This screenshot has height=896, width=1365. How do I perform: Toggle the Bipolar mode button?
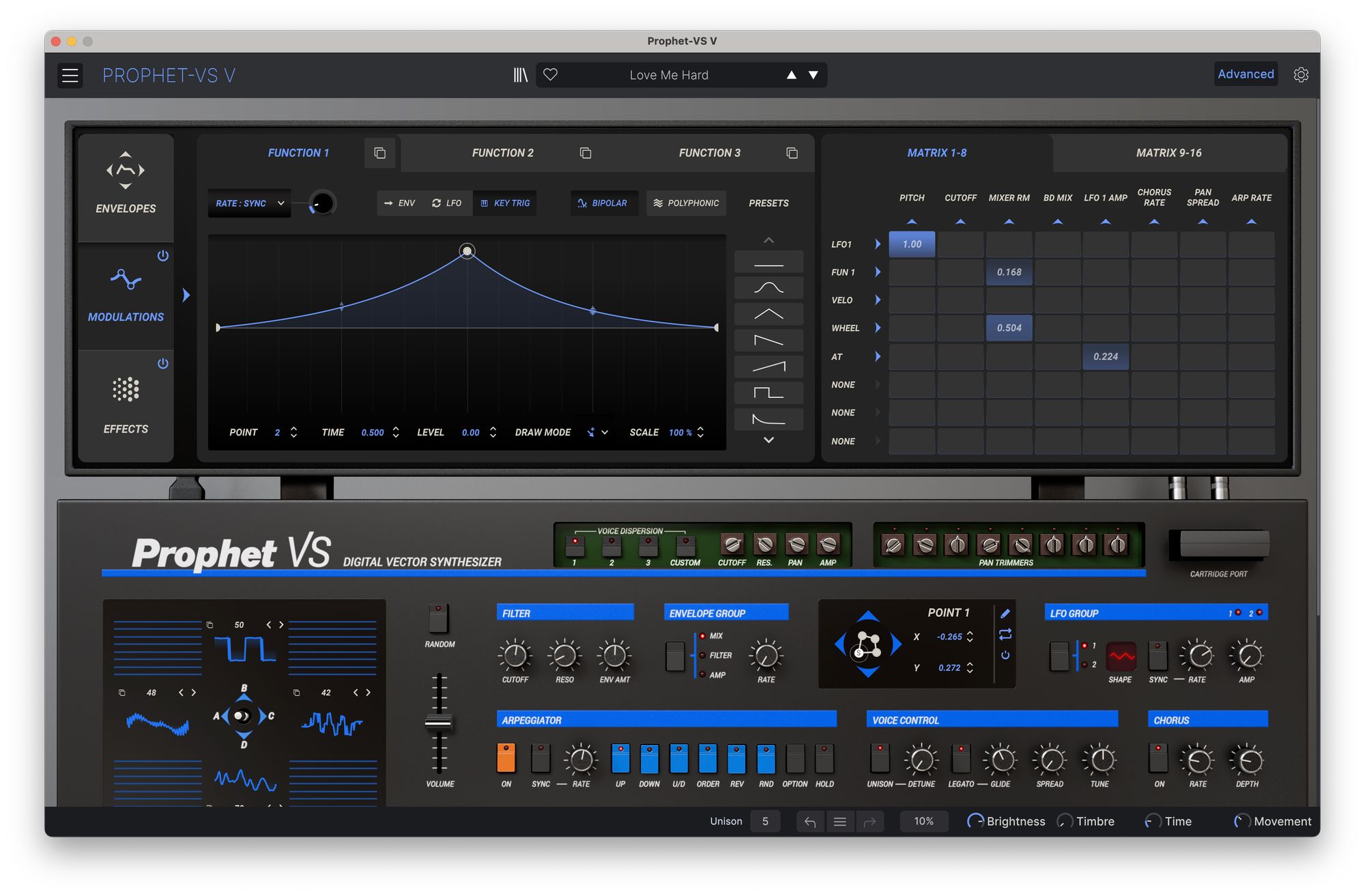point(603,203)
